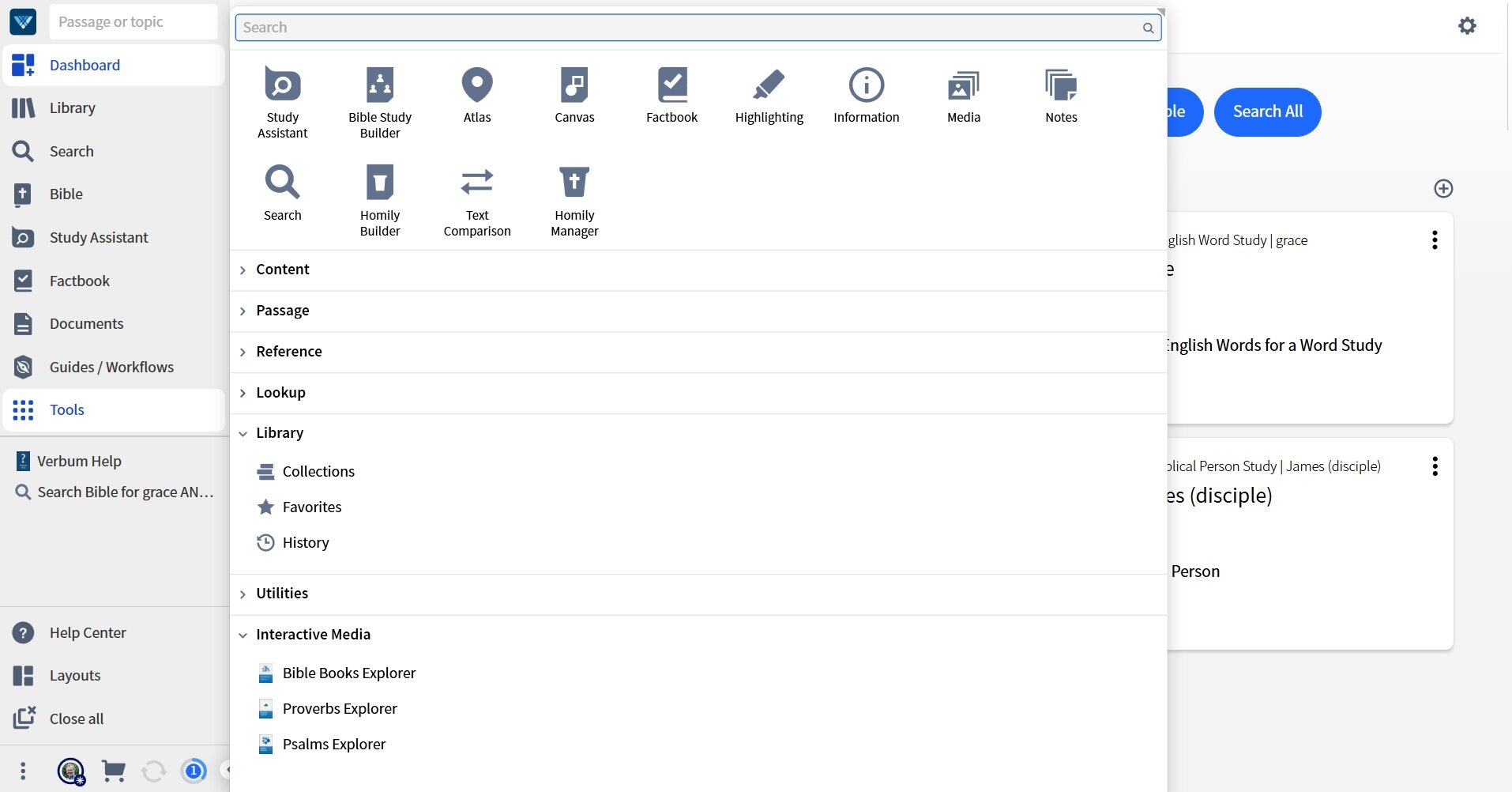
Task: Open Favorites under Library
Action: tap(311, 507)
